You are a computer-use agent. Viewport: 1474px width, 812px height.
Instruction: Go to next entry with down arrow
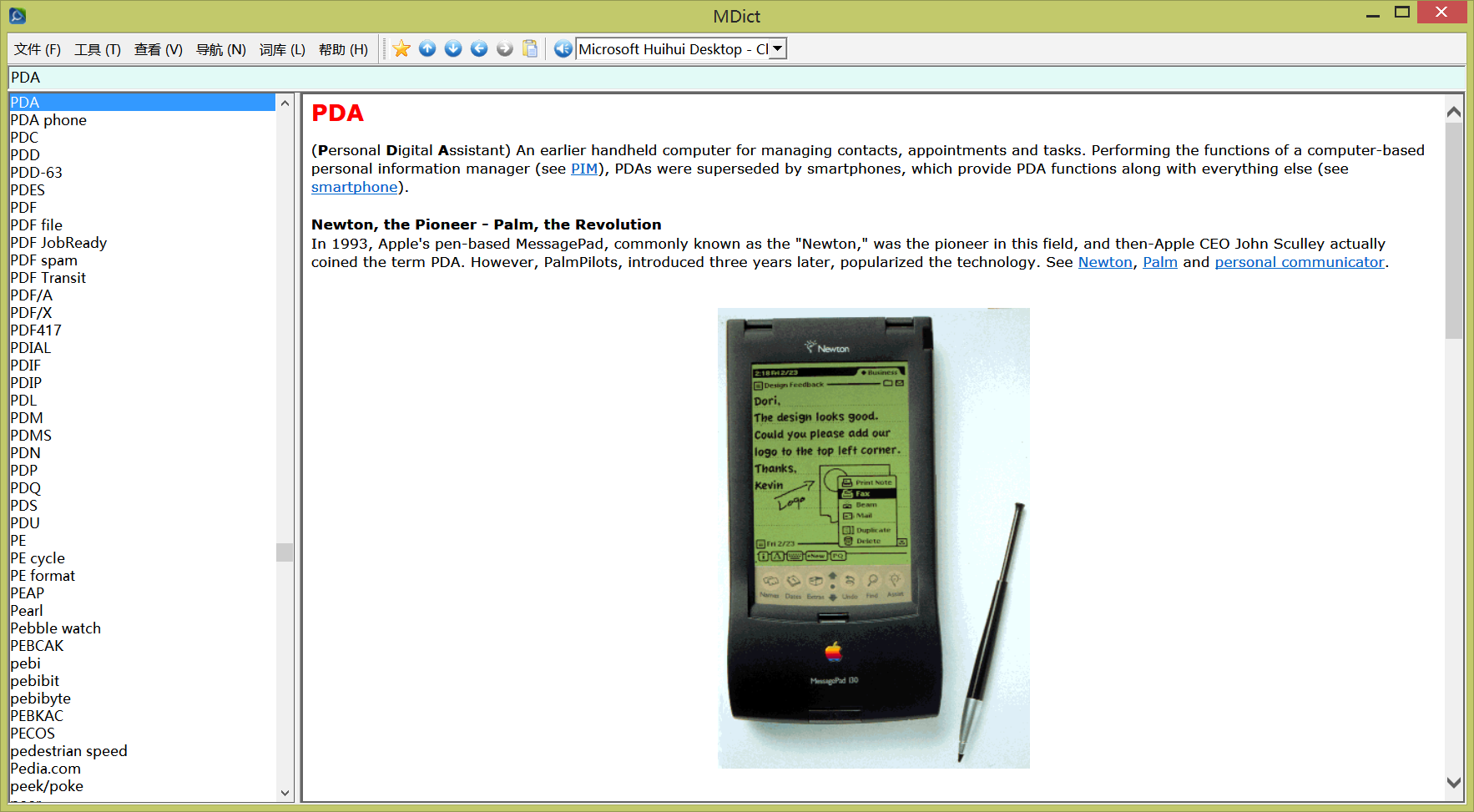pyautogui.click(x=453, y=49)
